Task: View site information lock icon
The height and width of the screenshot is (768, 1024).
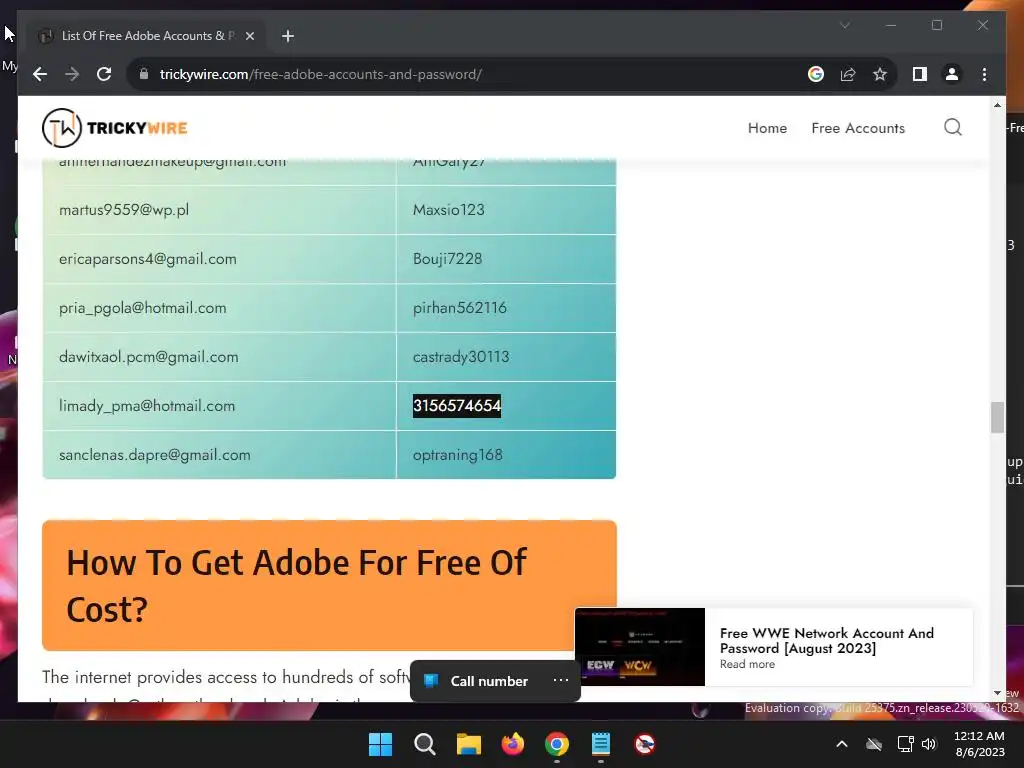Action: (144, 74)
